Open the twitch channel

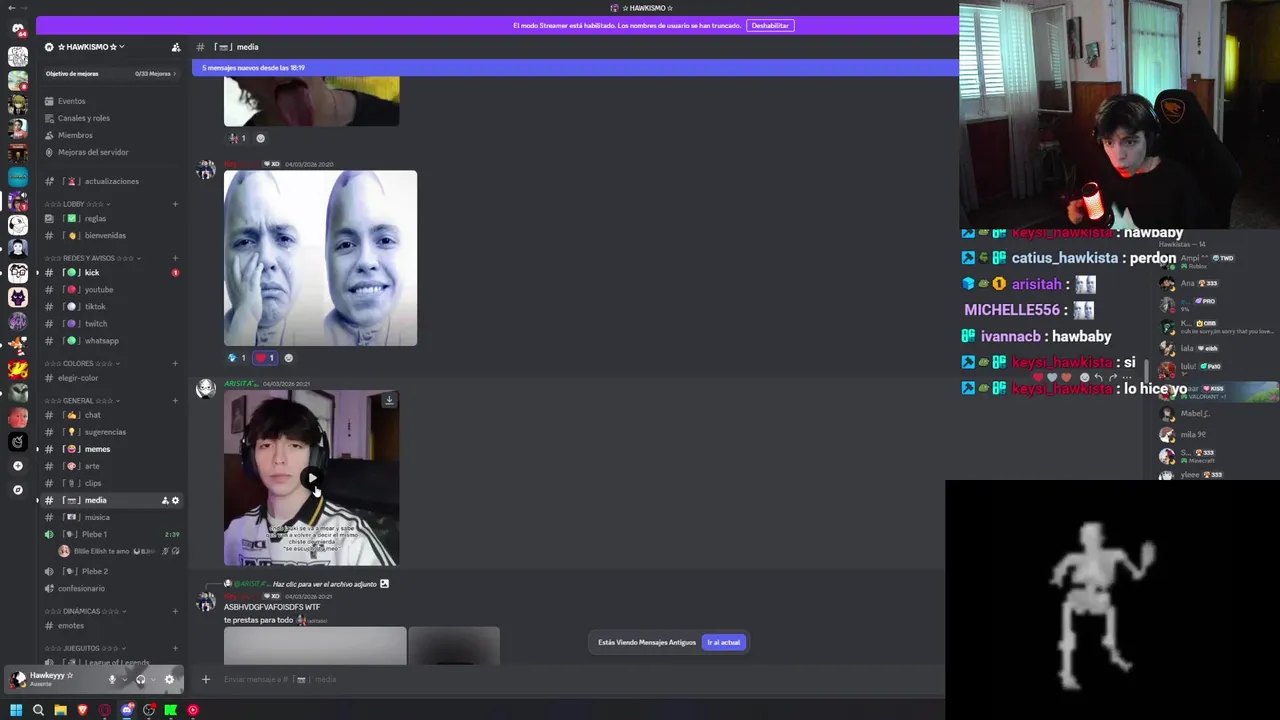[96, 323]
